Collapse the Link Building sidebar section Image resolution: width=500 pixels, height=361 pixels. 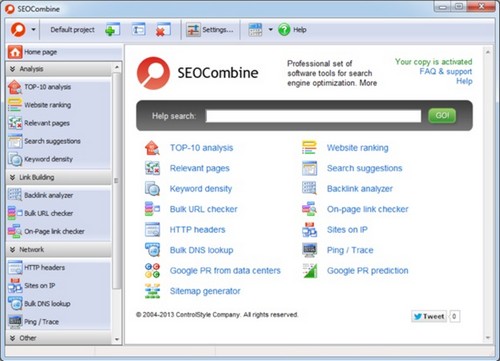pos(13,177)
